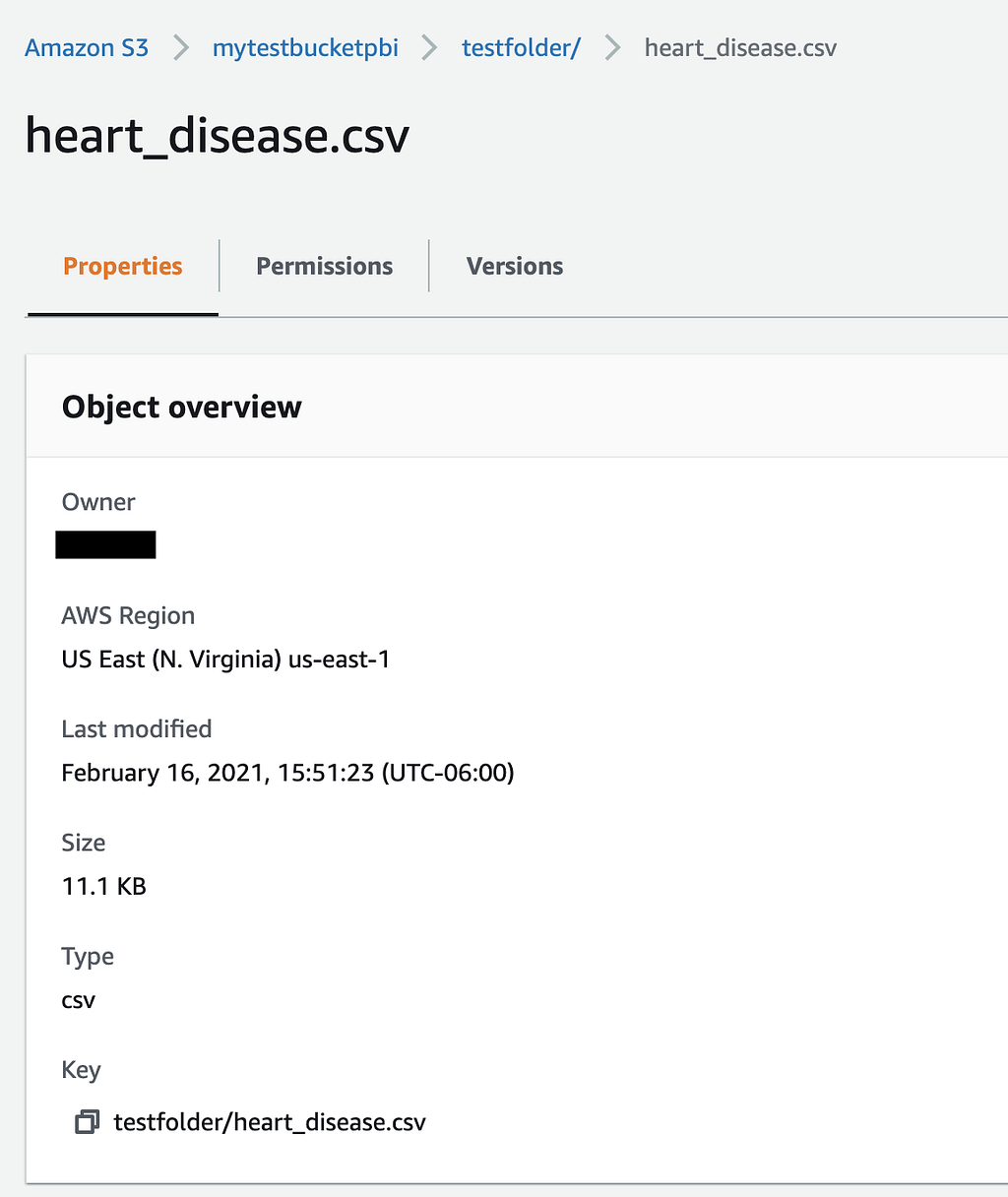Click the chevron after testfolder/

point(612,48)
